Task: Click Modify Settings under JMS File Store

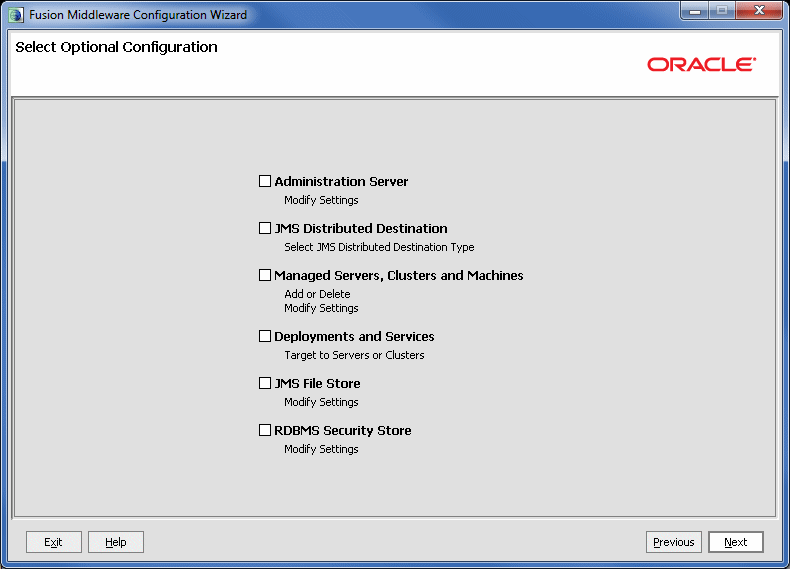Action: click(321, 402)
